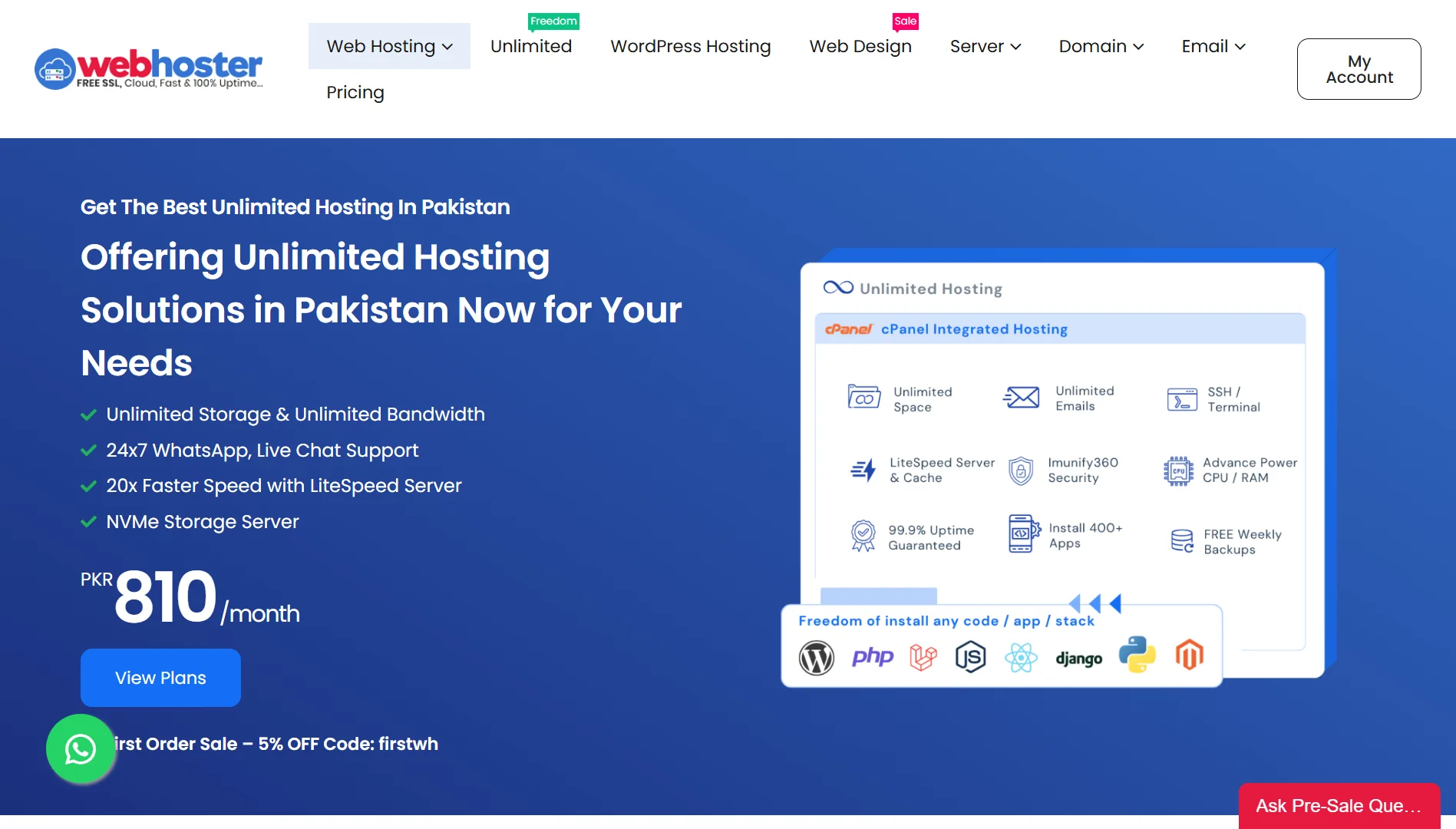The width and height of the screenshot is (1456, 829).
Task: Open the Unlimited nav item
Action: point(531,46)
